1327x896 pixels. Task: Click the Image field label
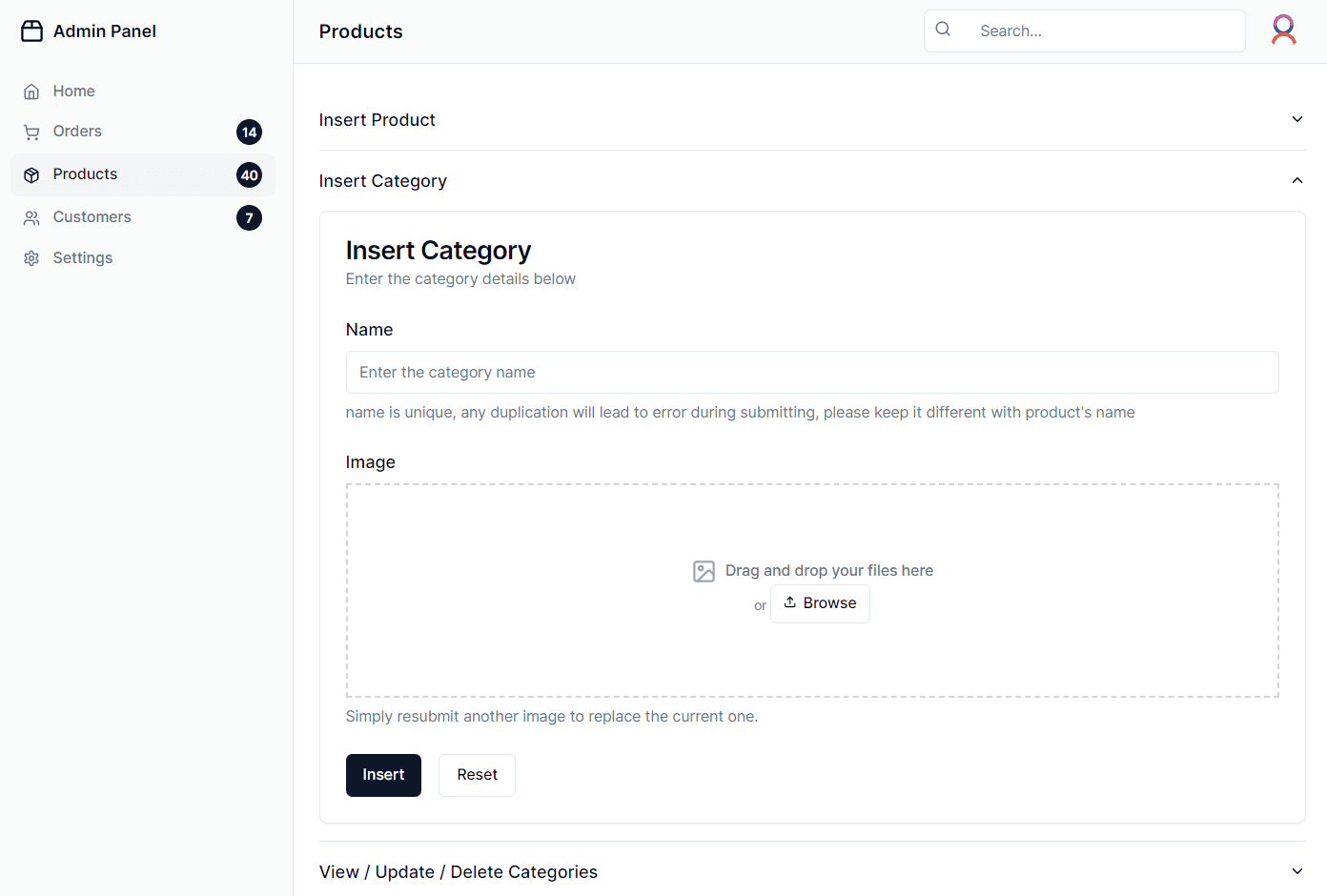pyautogui.click(x=370, y=462)
